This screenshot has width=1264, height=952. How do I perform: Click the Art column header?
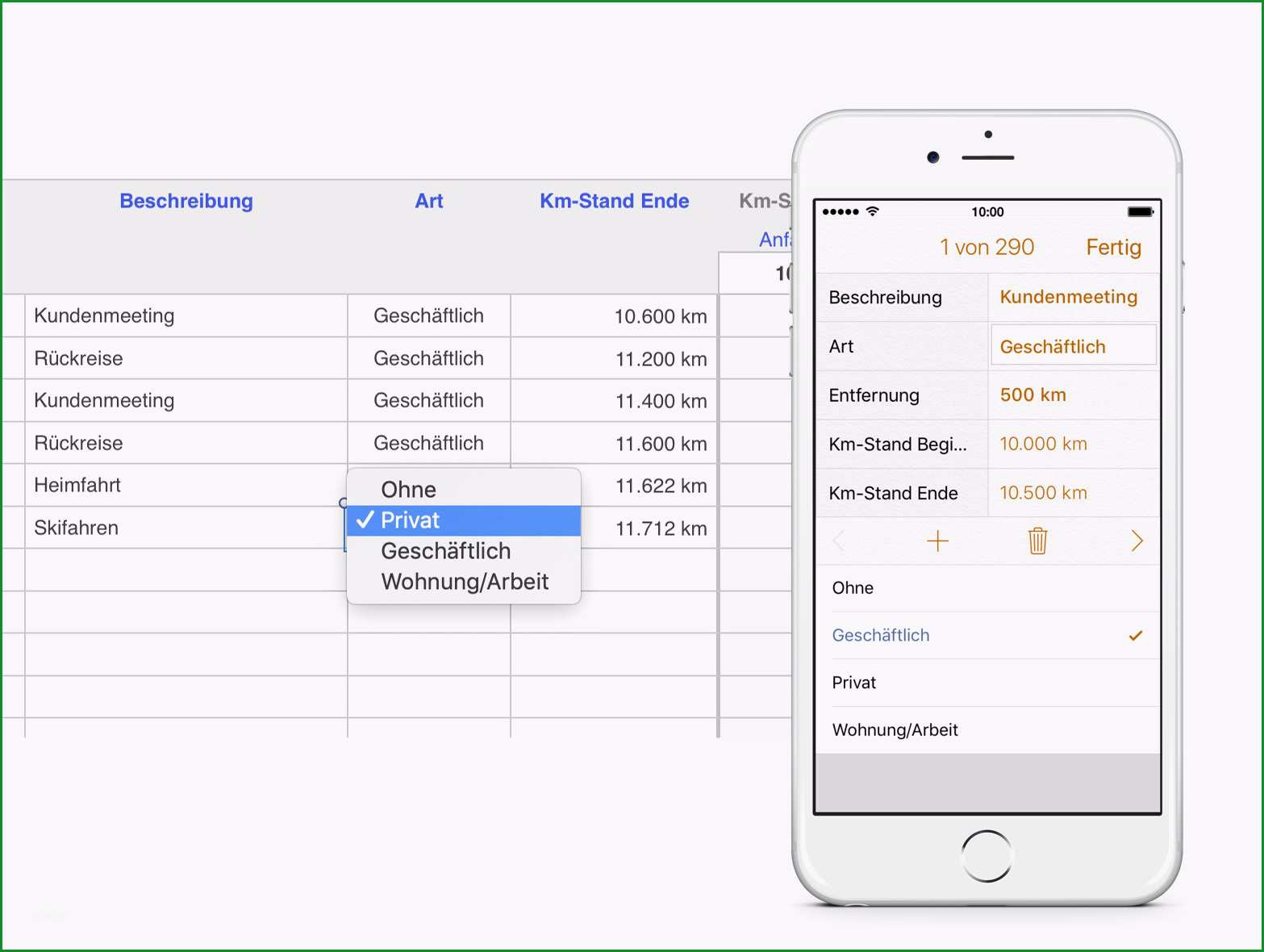[x=429, y=201]
